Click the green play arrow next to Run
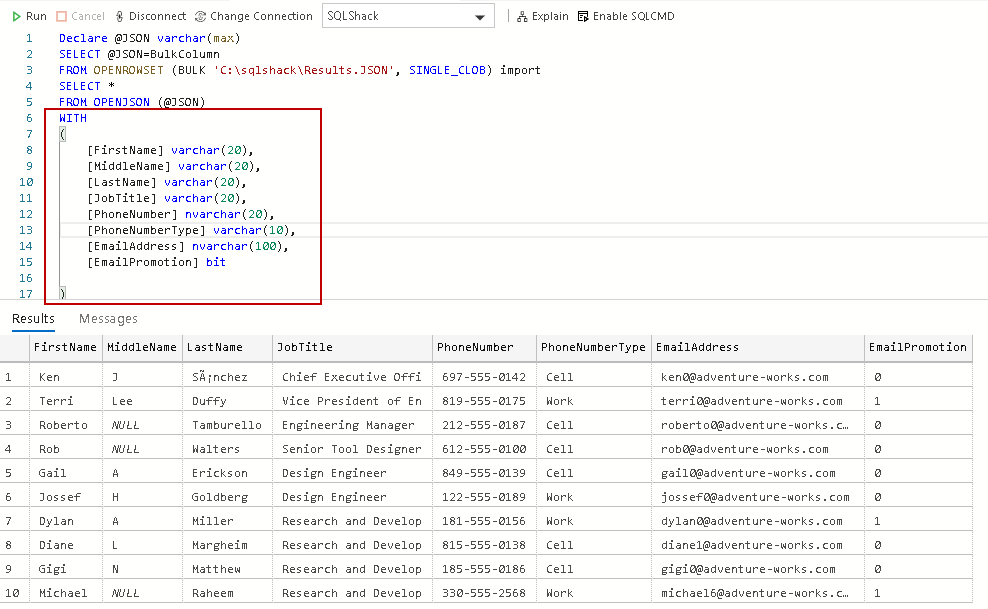988x609 pixels. [15, 15]
